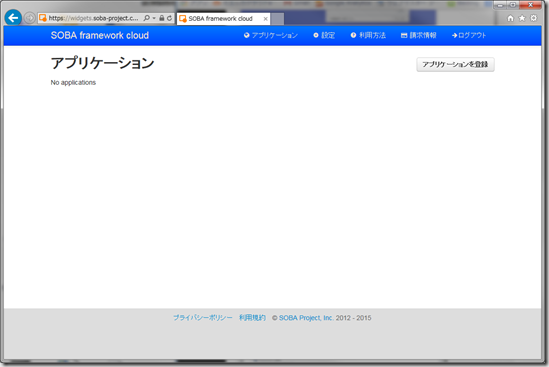Expand the address bar search dropdown arrow
The image size is (549, 367).
(154, 18)
